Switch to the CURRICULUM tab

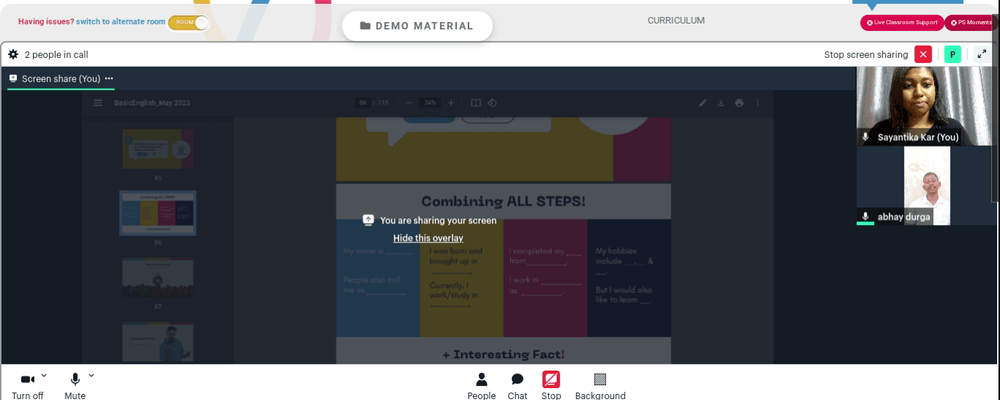[x=676, y=20]
